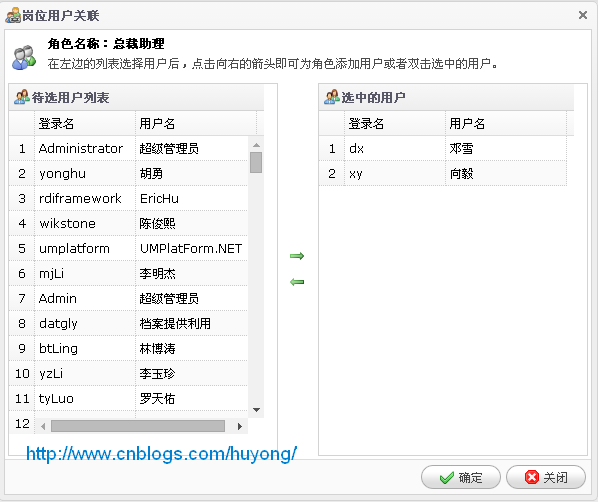The height and width of the screenshot is (502, 598).
Task: Click the 罗天佑 user name cell
Action: point(191,398)
